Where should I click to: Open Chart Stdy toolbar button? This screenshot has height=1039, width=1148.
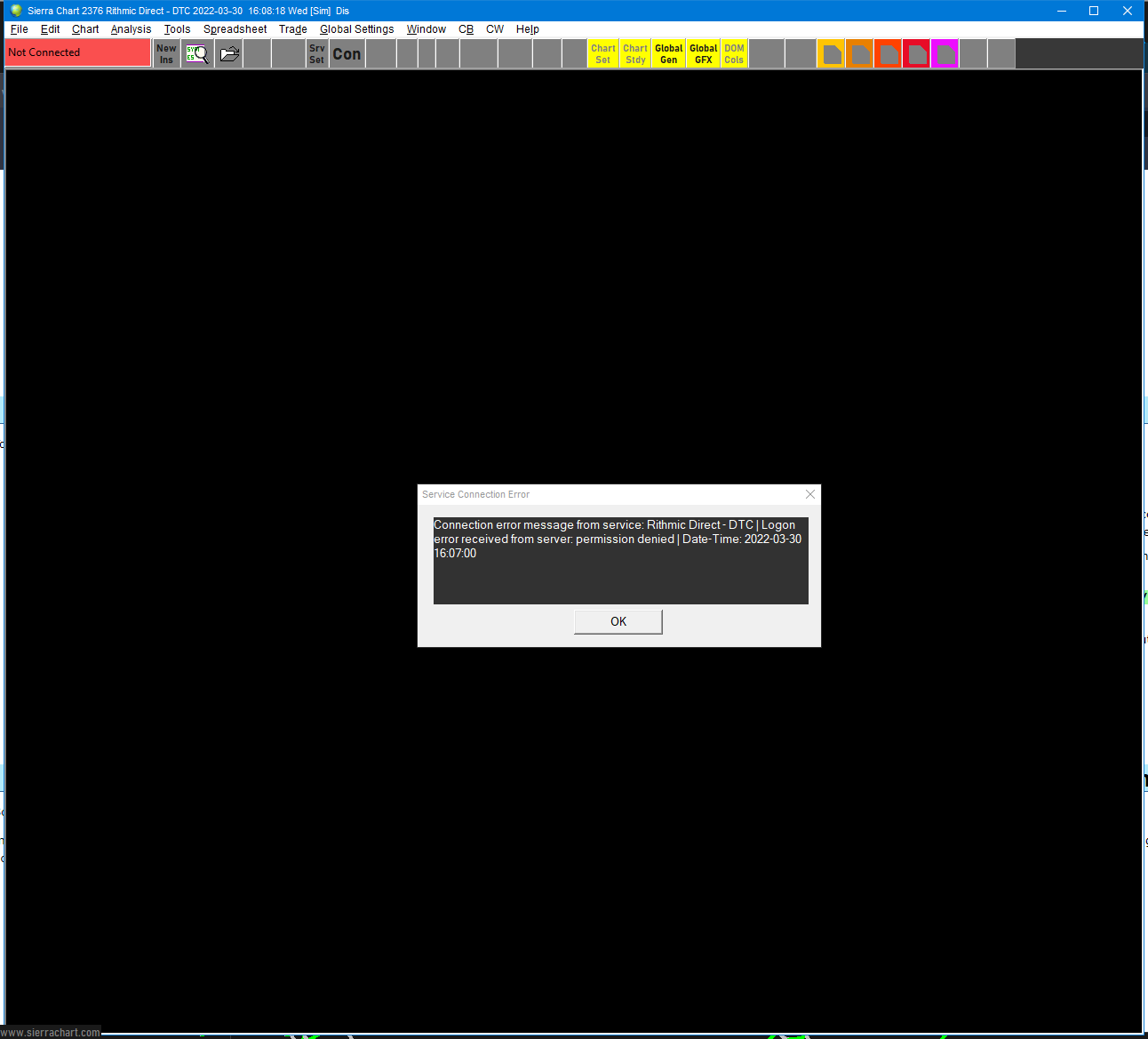click(x=635, y=53)
